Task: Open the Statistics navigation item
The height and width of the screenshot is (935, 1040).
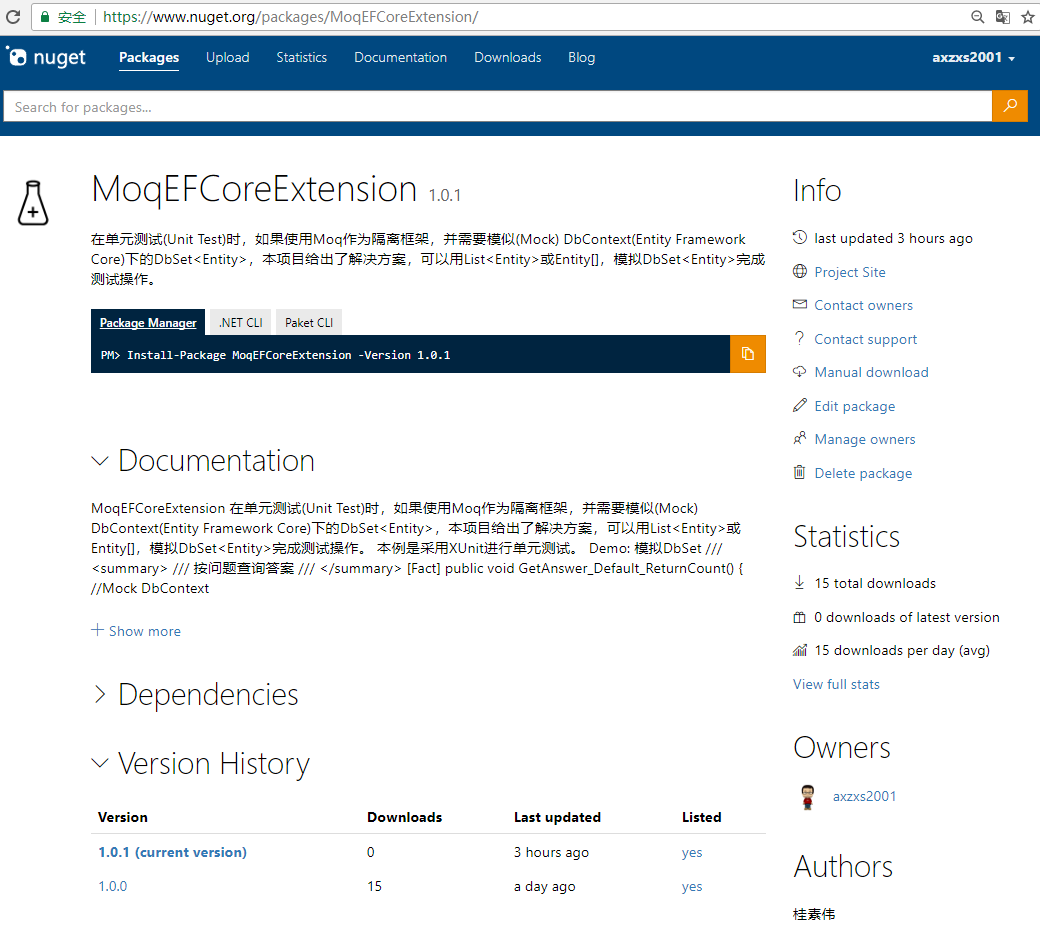Action: 302,58
